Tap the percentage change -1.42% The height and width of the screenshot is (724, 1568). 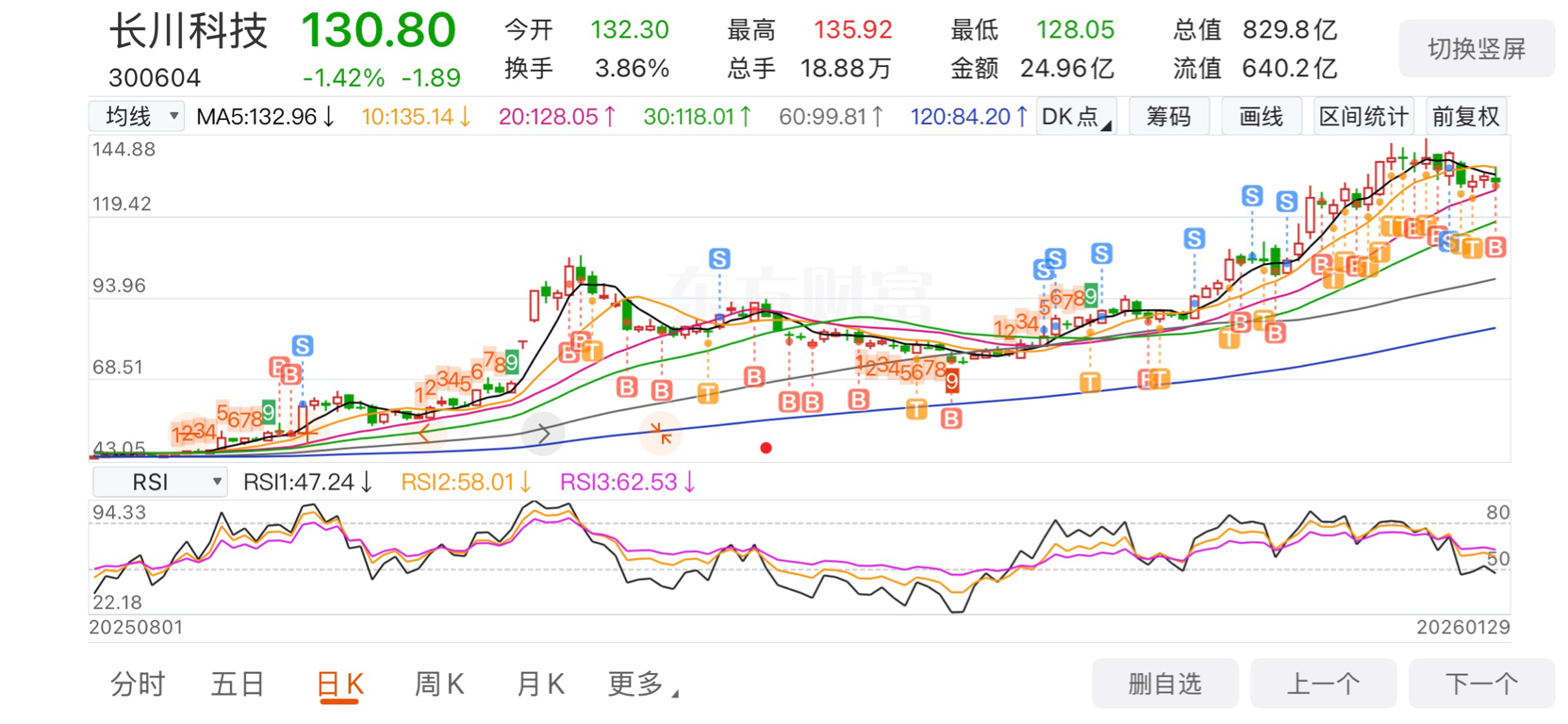pyautogui.click(x=343, y=77)
